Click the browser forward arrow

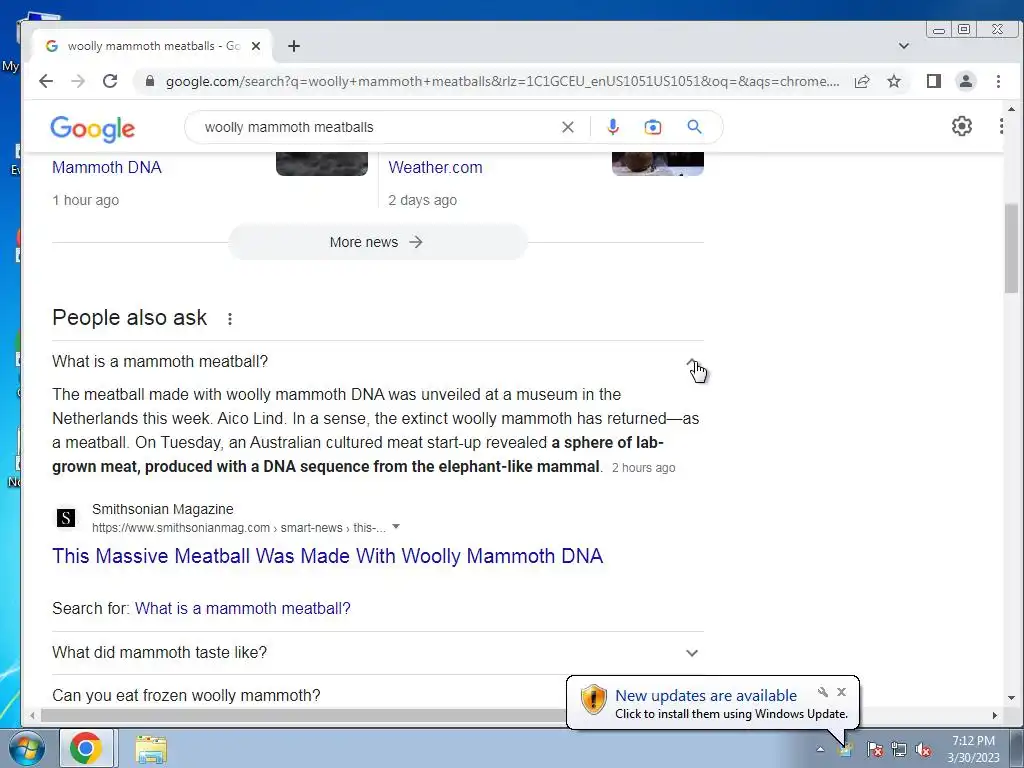pyautogui.click(x=78, y=81)
